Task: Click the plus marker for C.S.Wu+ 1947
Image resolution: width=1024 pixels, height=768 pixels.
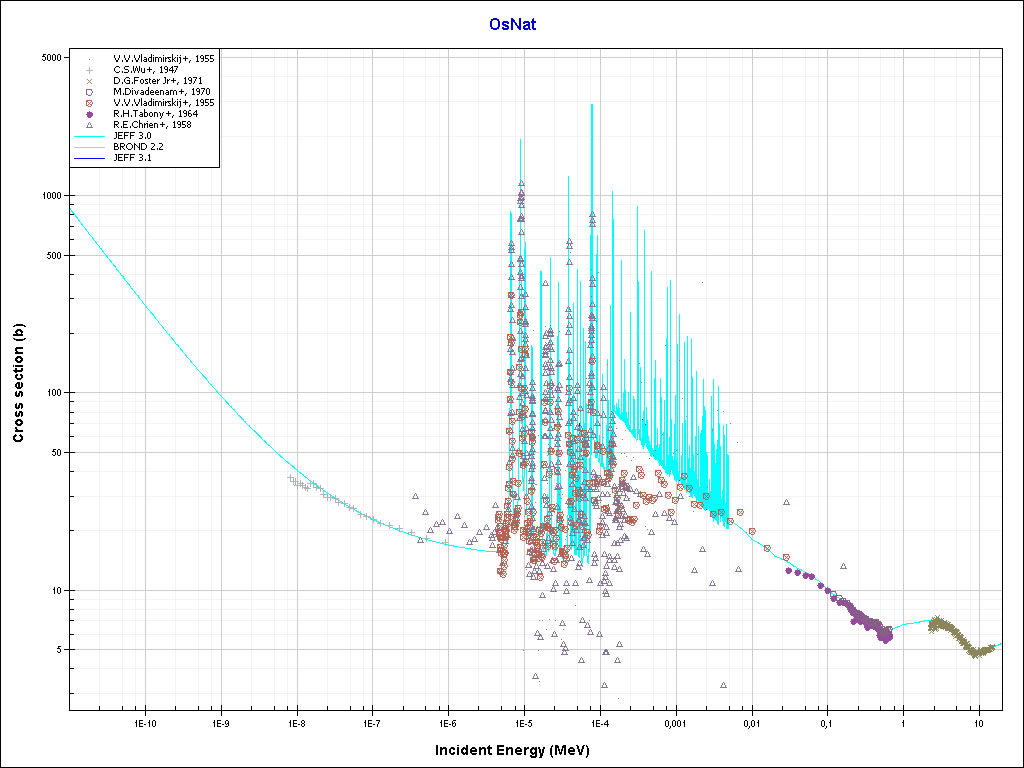Action: coord(89,70)
